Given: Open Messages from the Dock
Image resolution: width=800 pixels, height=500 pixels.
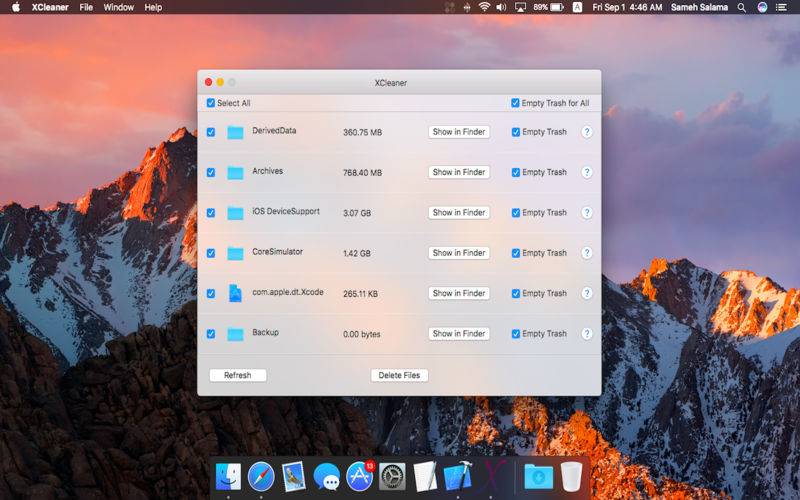Looking at the screenshot, I should 327,478.
